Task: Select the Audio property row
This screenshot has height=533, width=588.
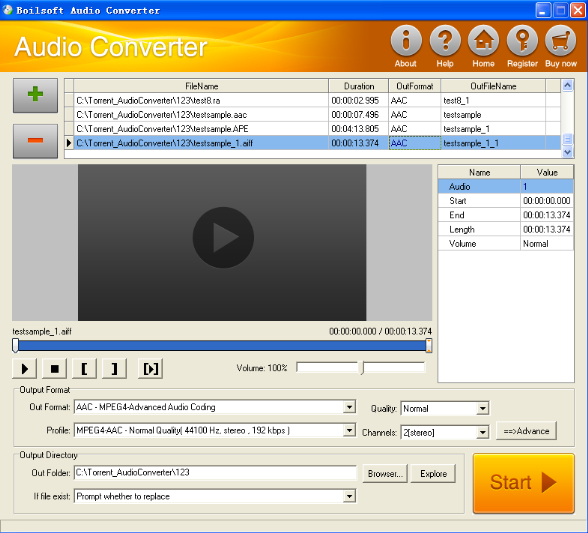Action: point(506,186)
